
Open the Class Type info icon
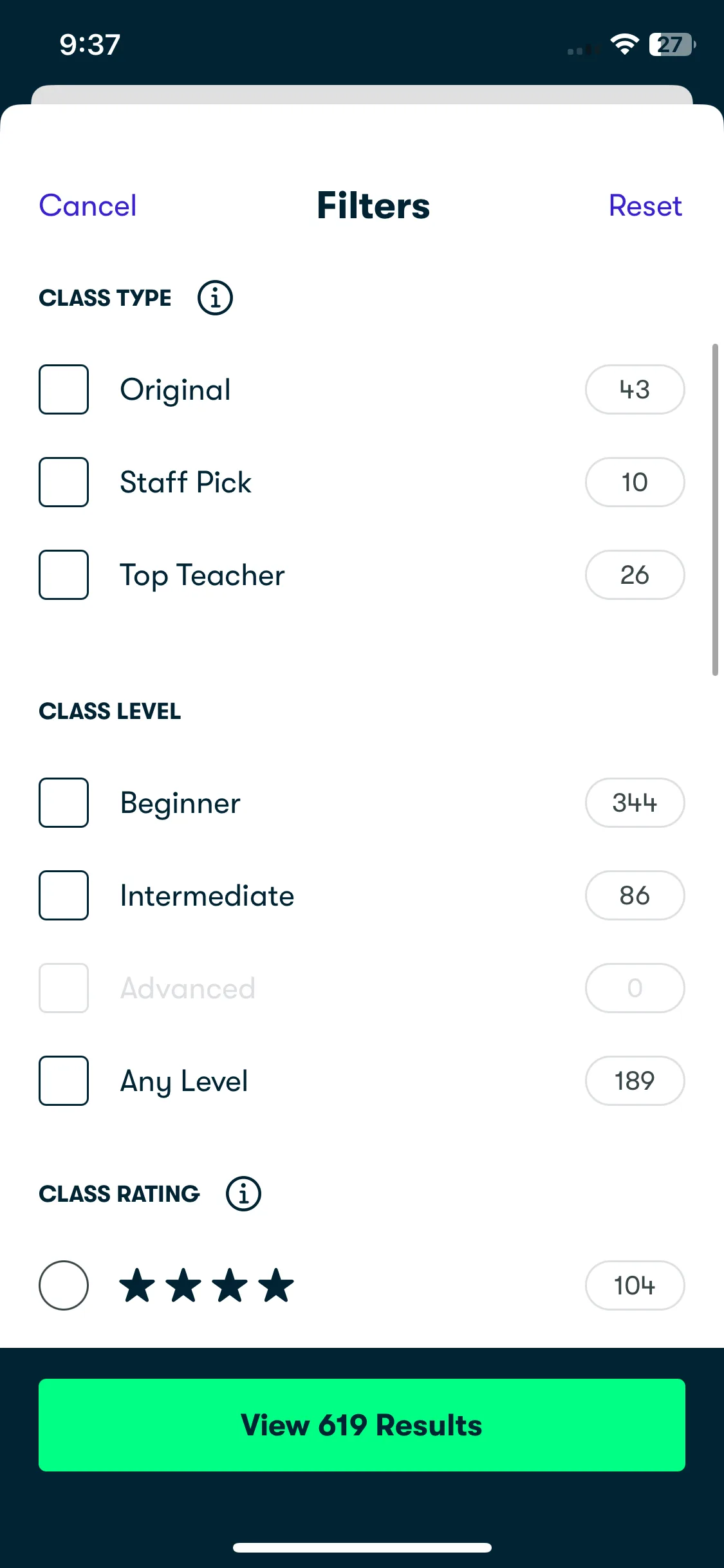[215, 297]
